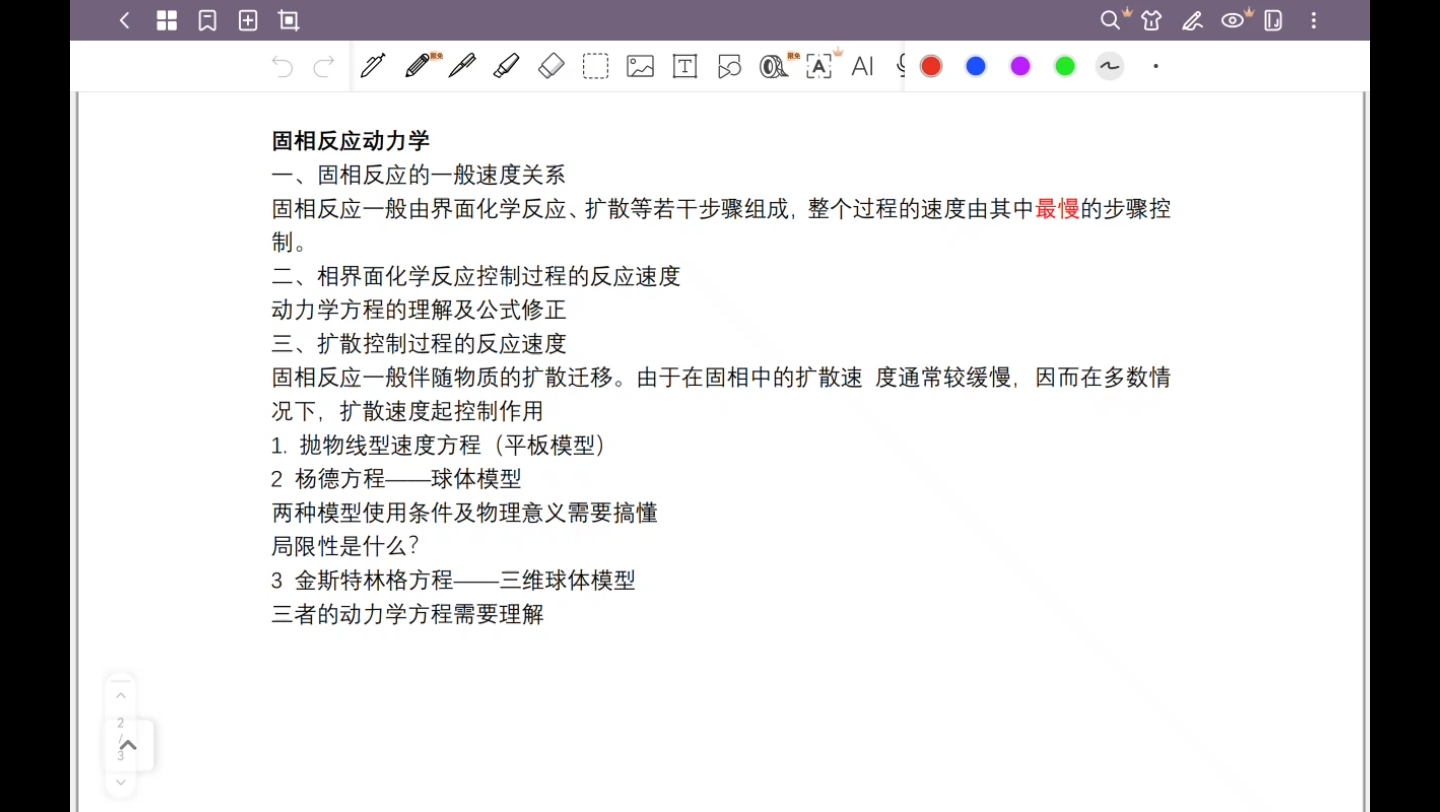The width and height of the screenshot is (1440, 812).
Task: Click the red word 最慢
Action: [1057, 209]
